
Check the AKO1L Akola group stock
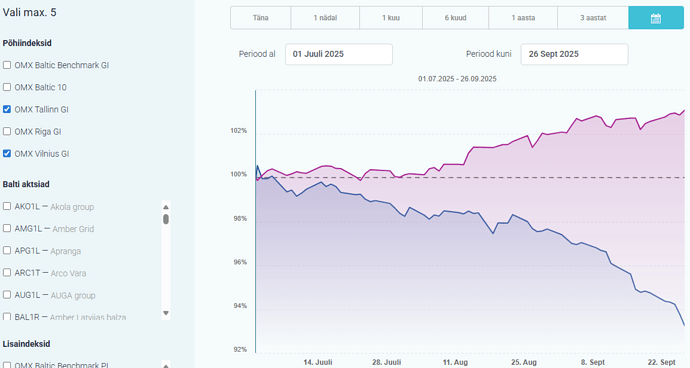7,206
